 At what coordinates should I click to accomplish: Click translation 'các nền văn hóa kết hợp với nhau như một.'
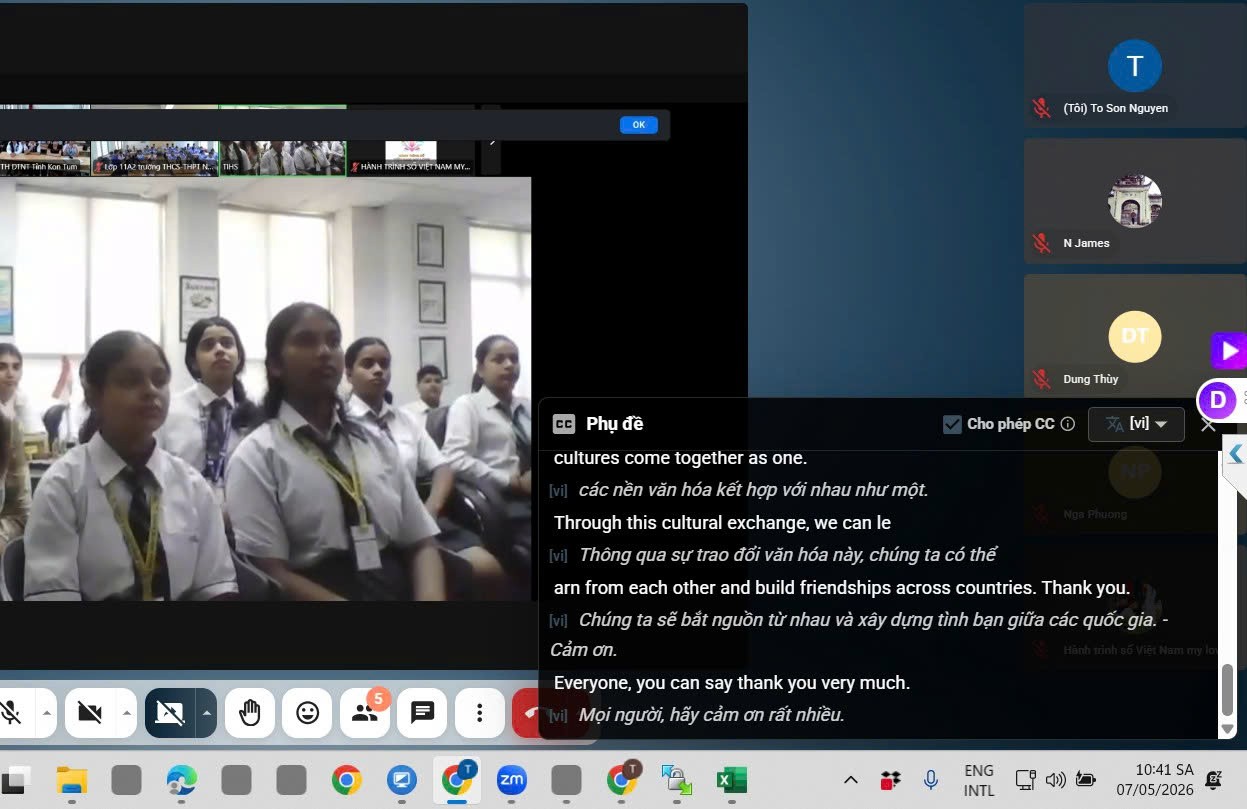point(753,490)
